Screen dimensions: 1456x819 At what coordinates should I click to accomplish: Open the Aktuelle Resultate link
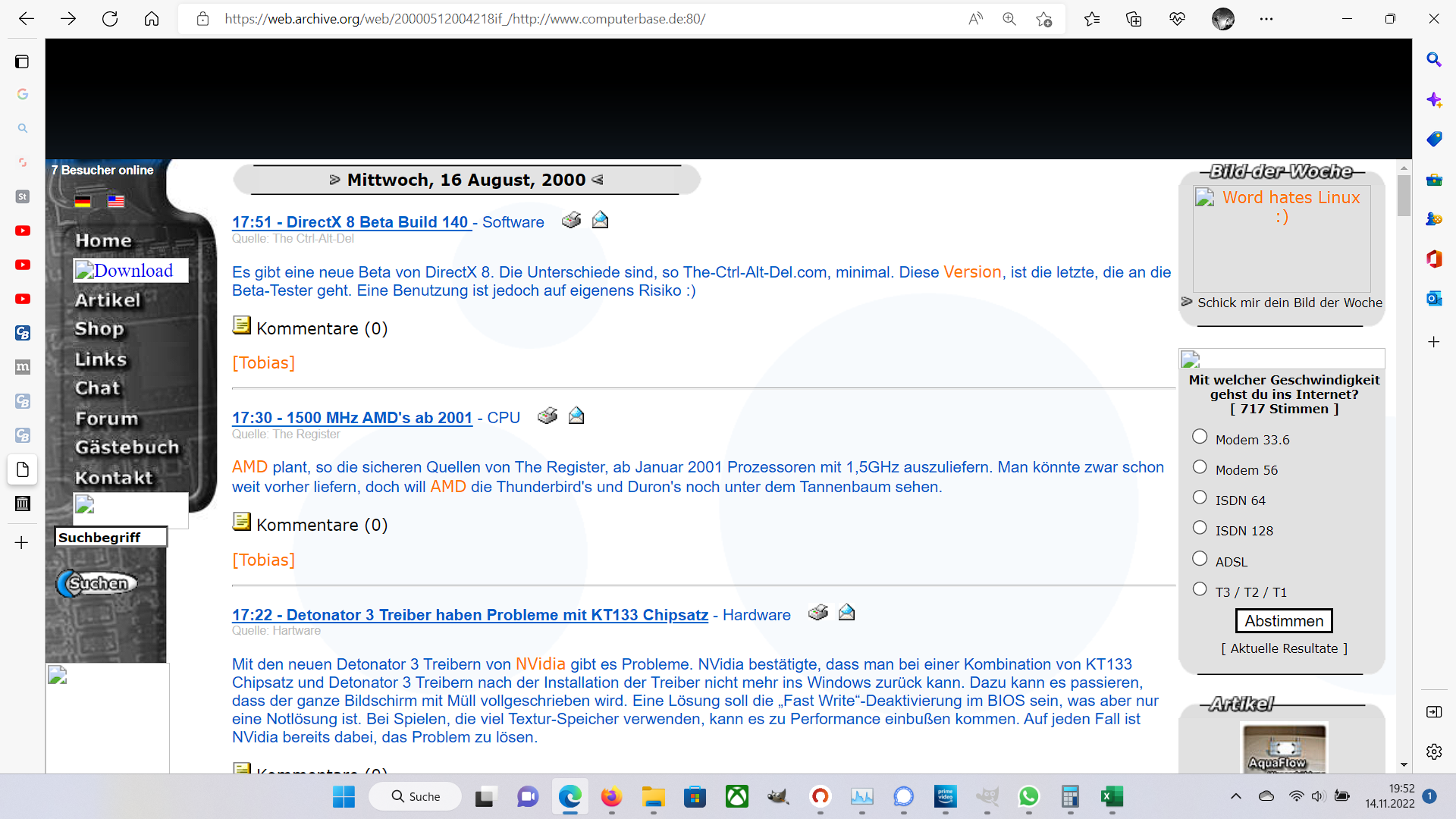1284,648
